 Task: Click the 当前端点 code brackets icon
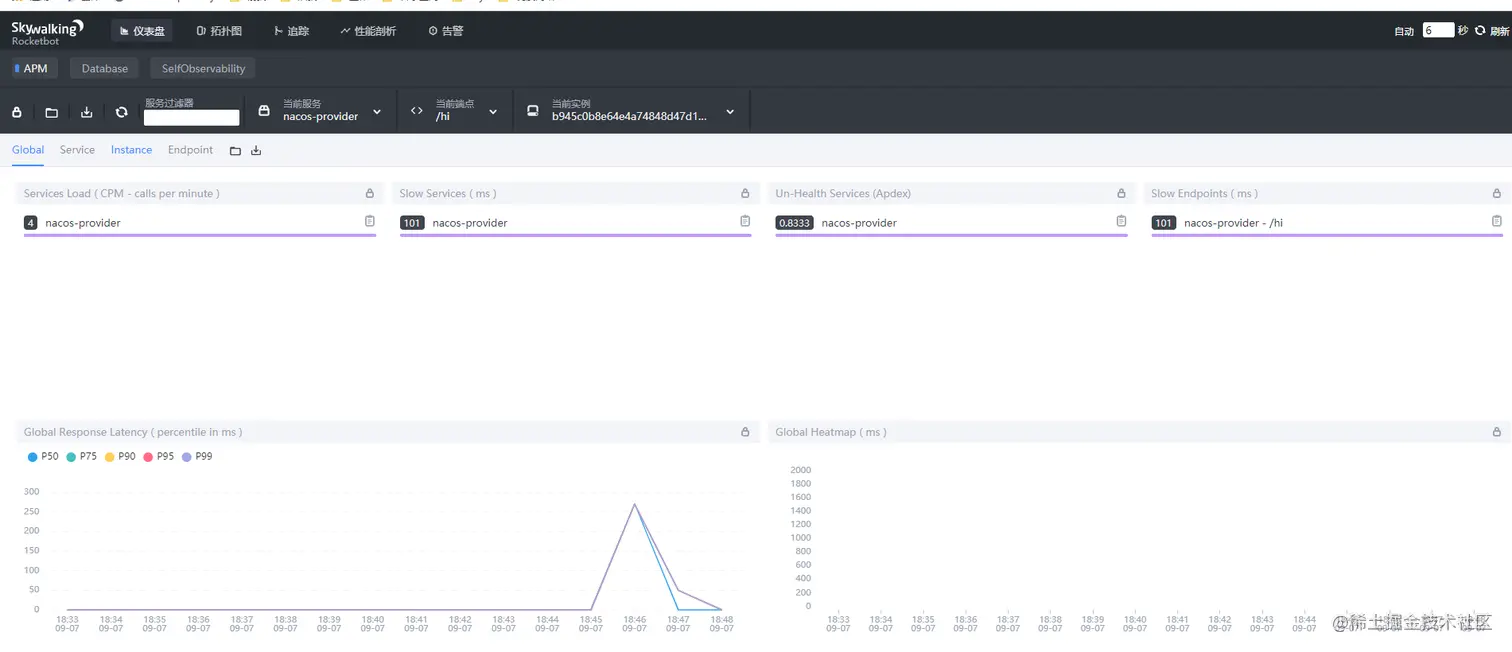[417, 111]
